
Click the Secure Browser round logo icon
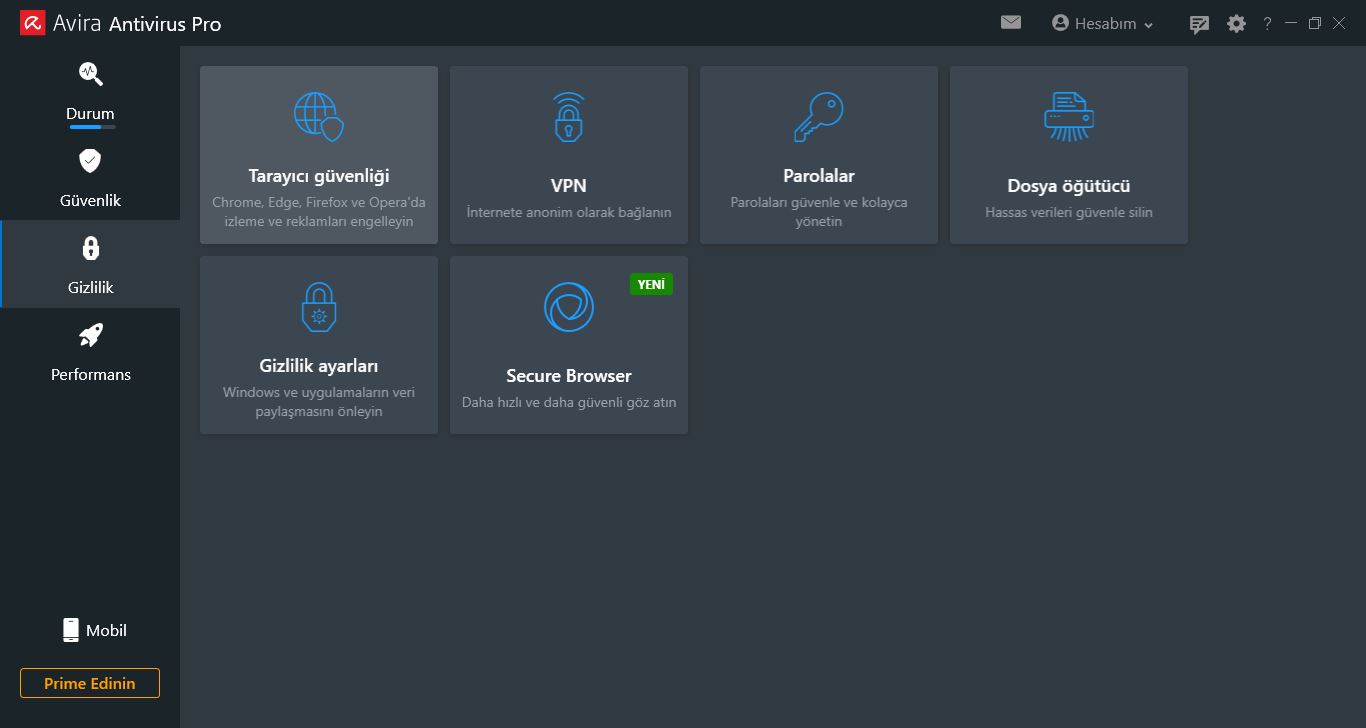(569, 306)
